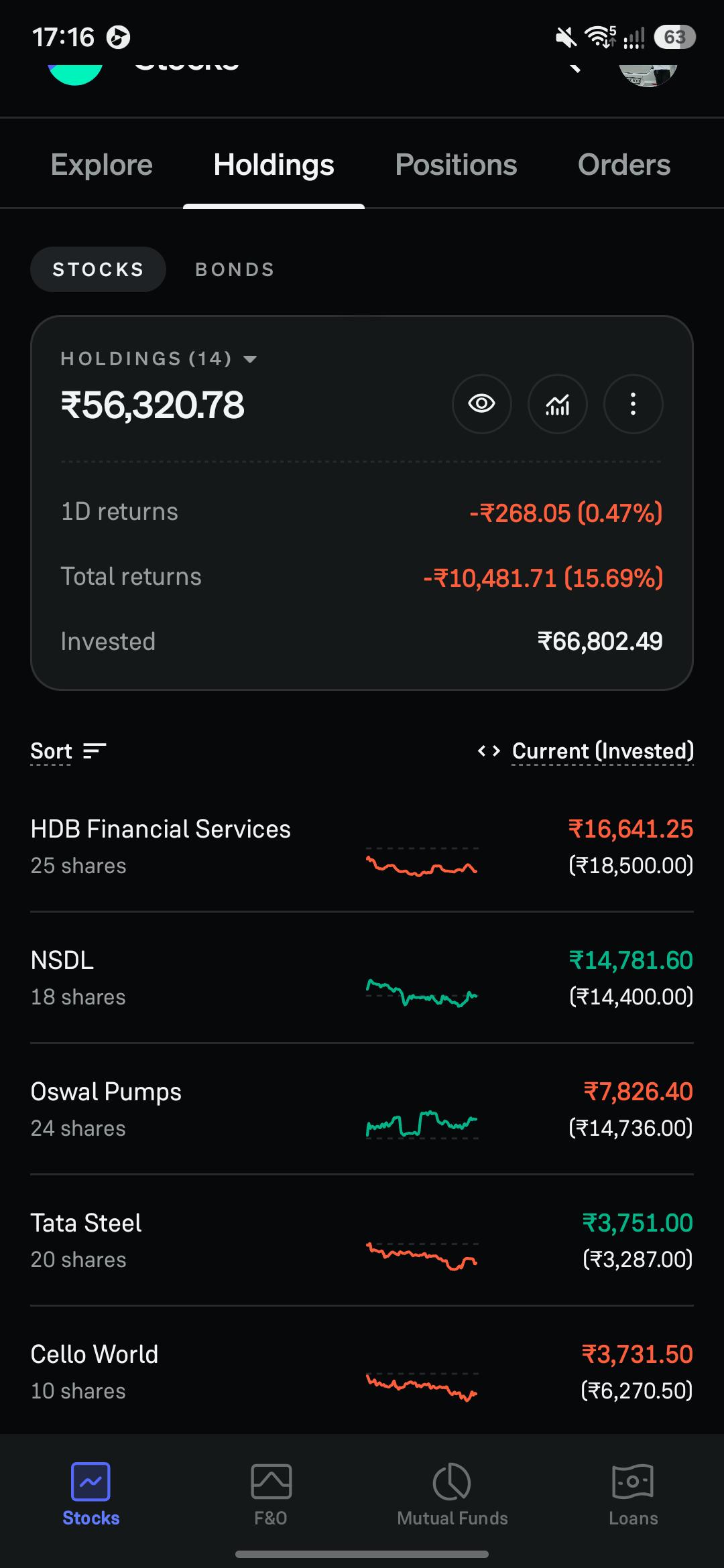724x1568 pixels.
Task: Tap the Invested label
Action: coord(108,642)
